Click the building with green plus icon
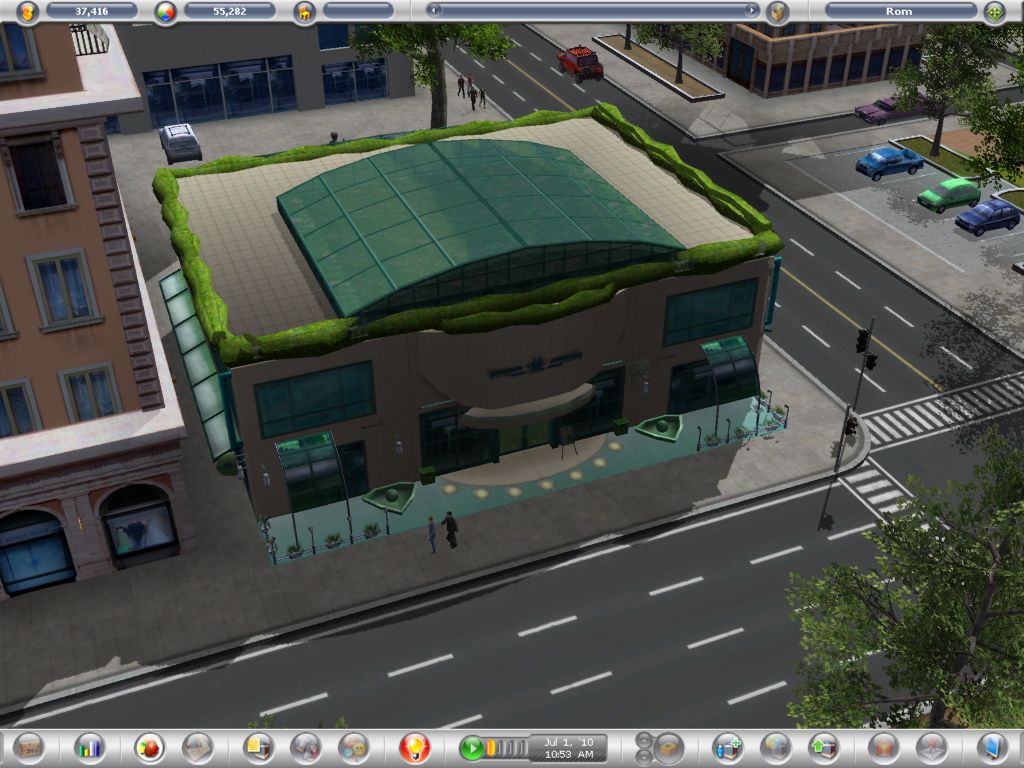This screenshot has height=768, width=1024. 727,747
